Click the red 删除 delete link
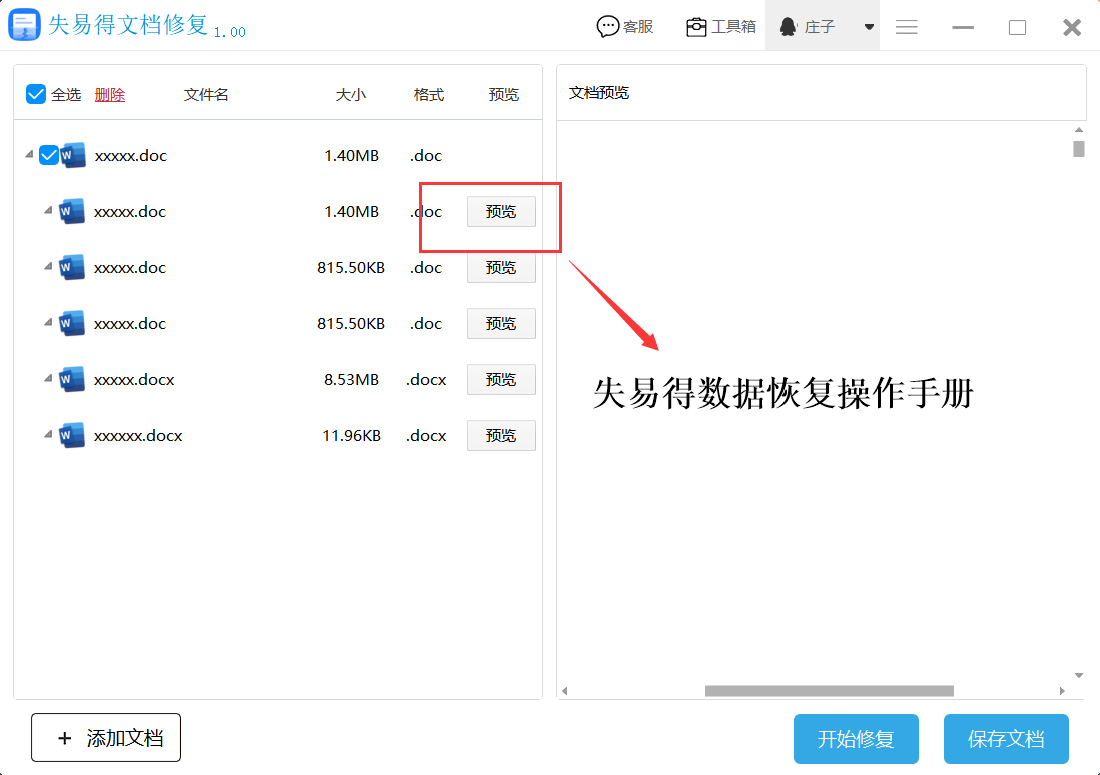1100x775 pixels. pyautogui.click(x=109, y=95)
